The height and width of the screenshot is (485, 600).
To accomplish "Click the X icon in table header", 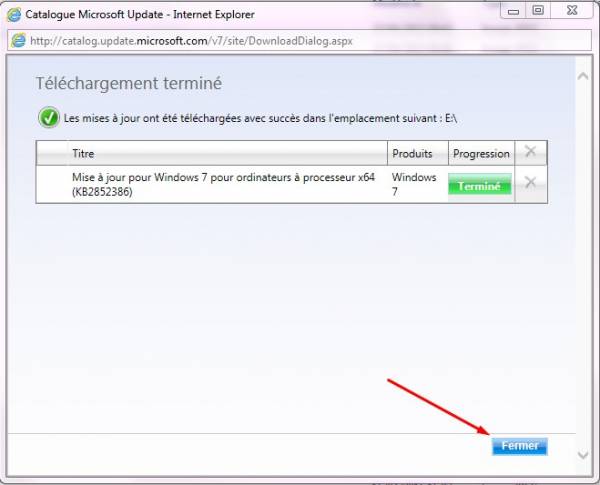I will click(530, 153).
